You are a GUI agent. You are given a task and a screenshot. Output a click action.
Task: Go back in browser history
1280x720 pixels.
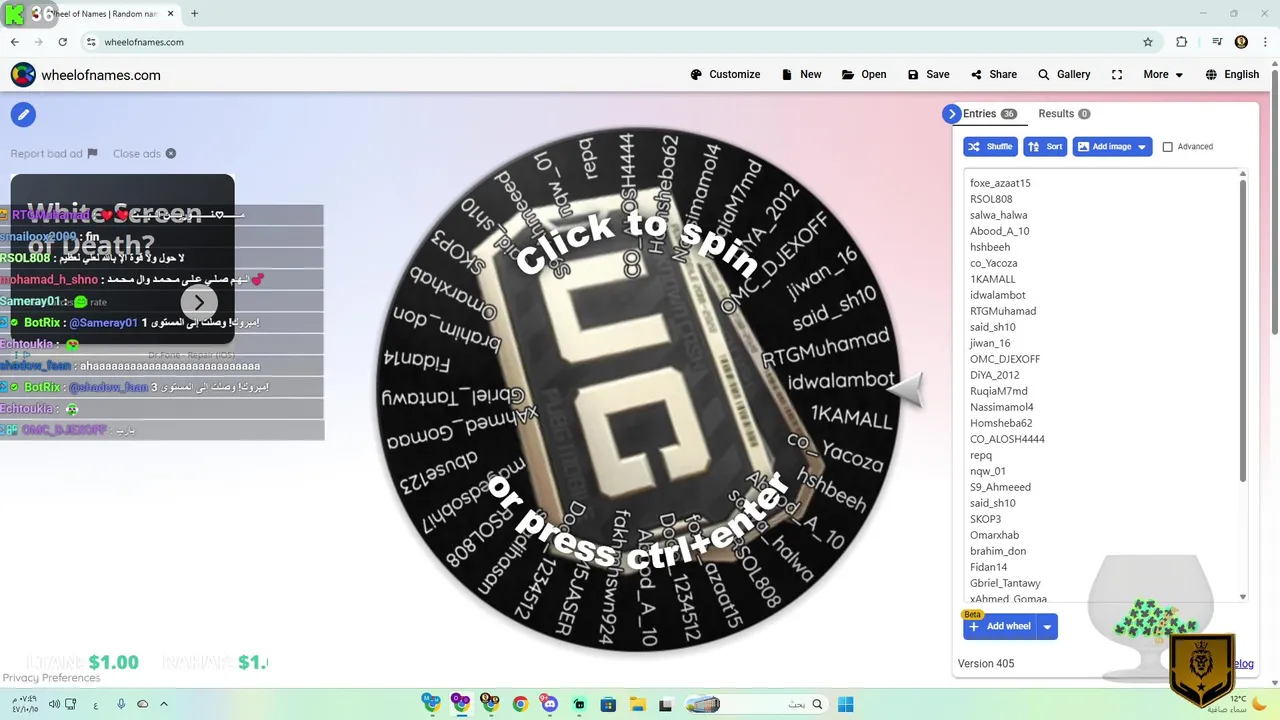coord(14,42)
